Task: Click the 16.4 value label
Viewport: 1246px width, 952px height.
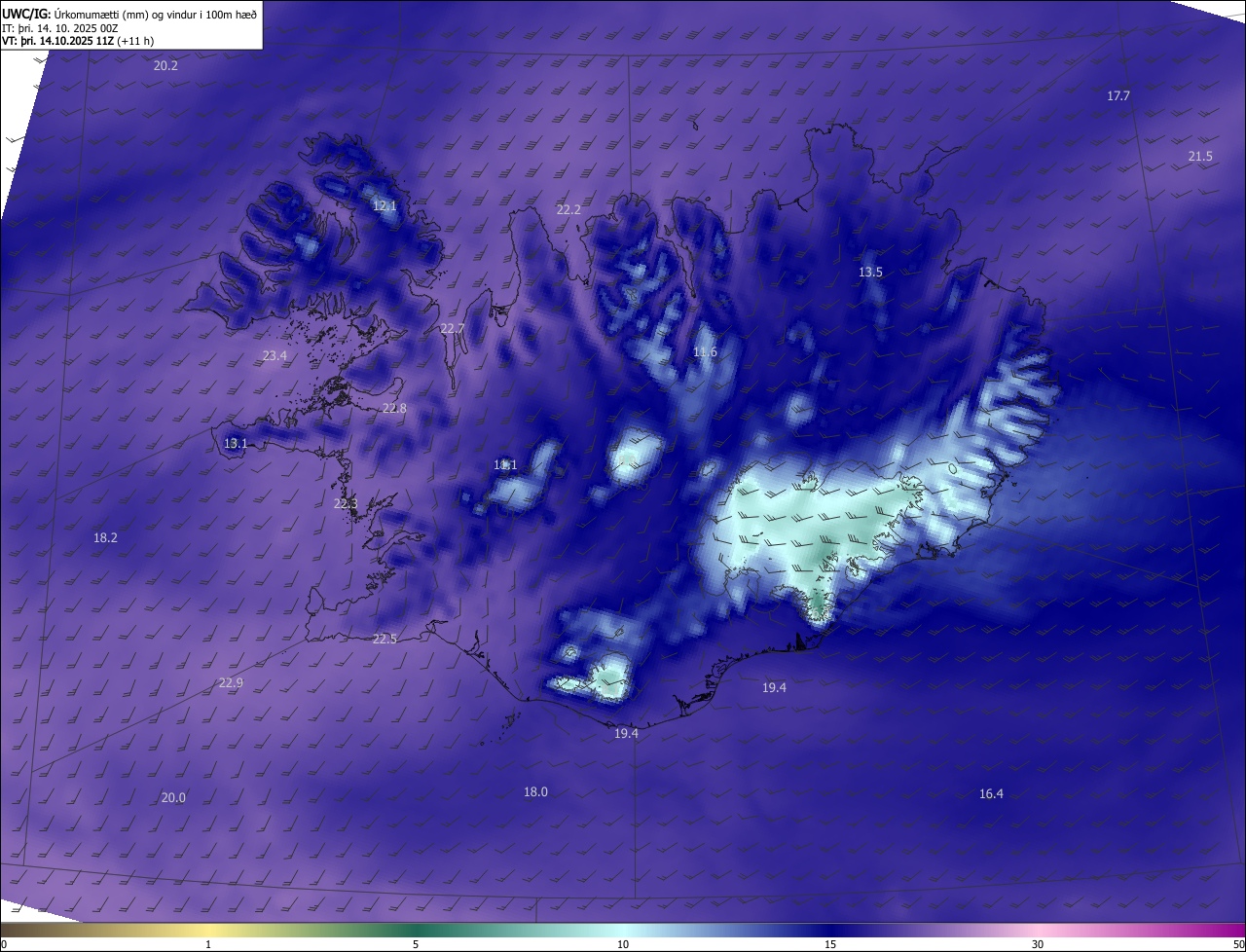Action: 991,794
